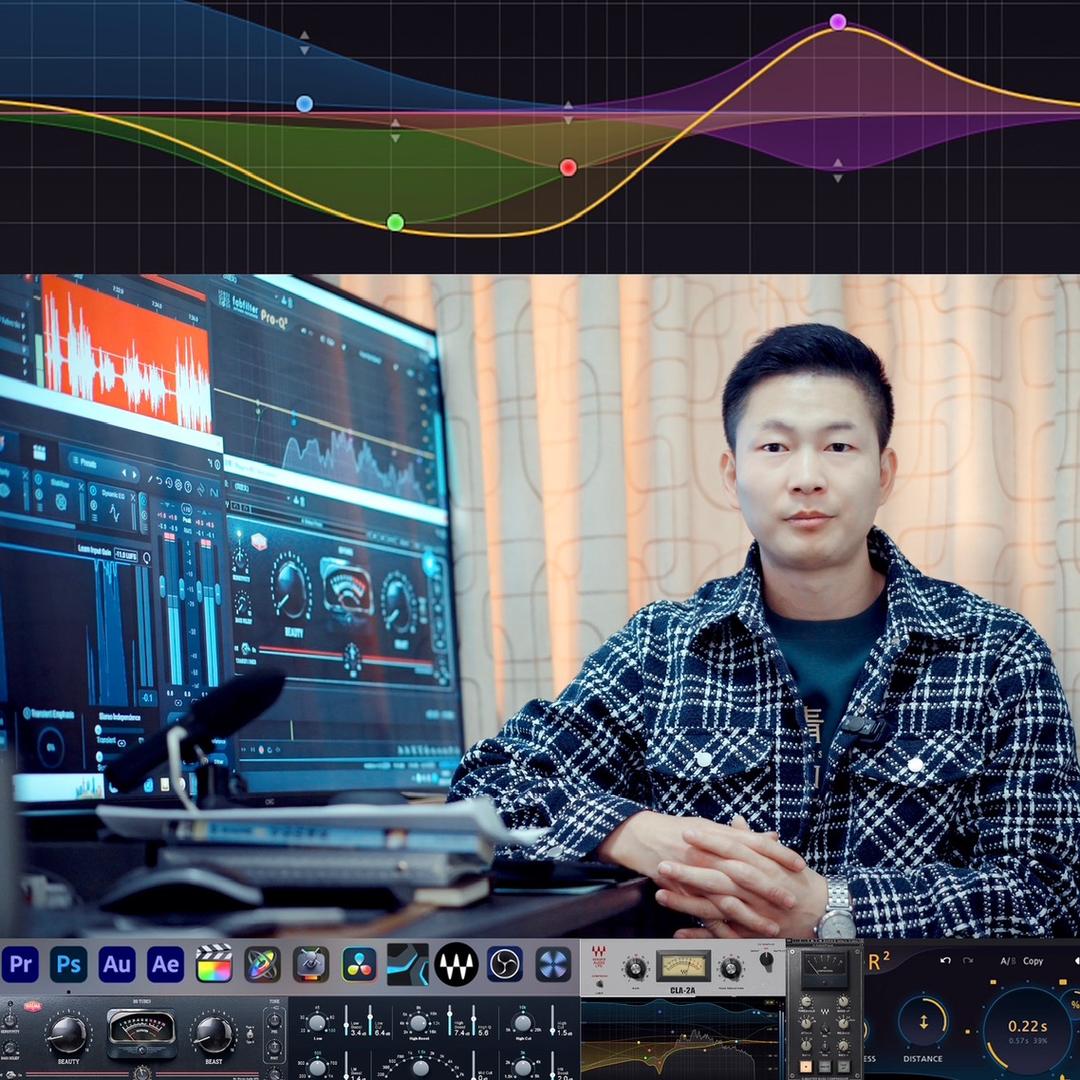Click the BEAUTY knob on the plugin
Image resolution: width=1080 pixels, height=1080 pixels.
coord(68,1034)
